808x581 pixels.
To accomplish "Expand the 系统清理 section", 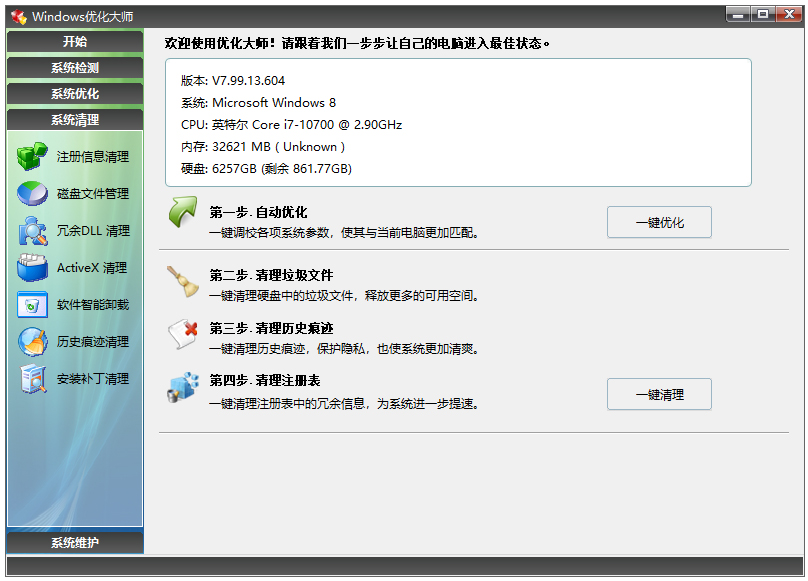I will pos(75,120).
